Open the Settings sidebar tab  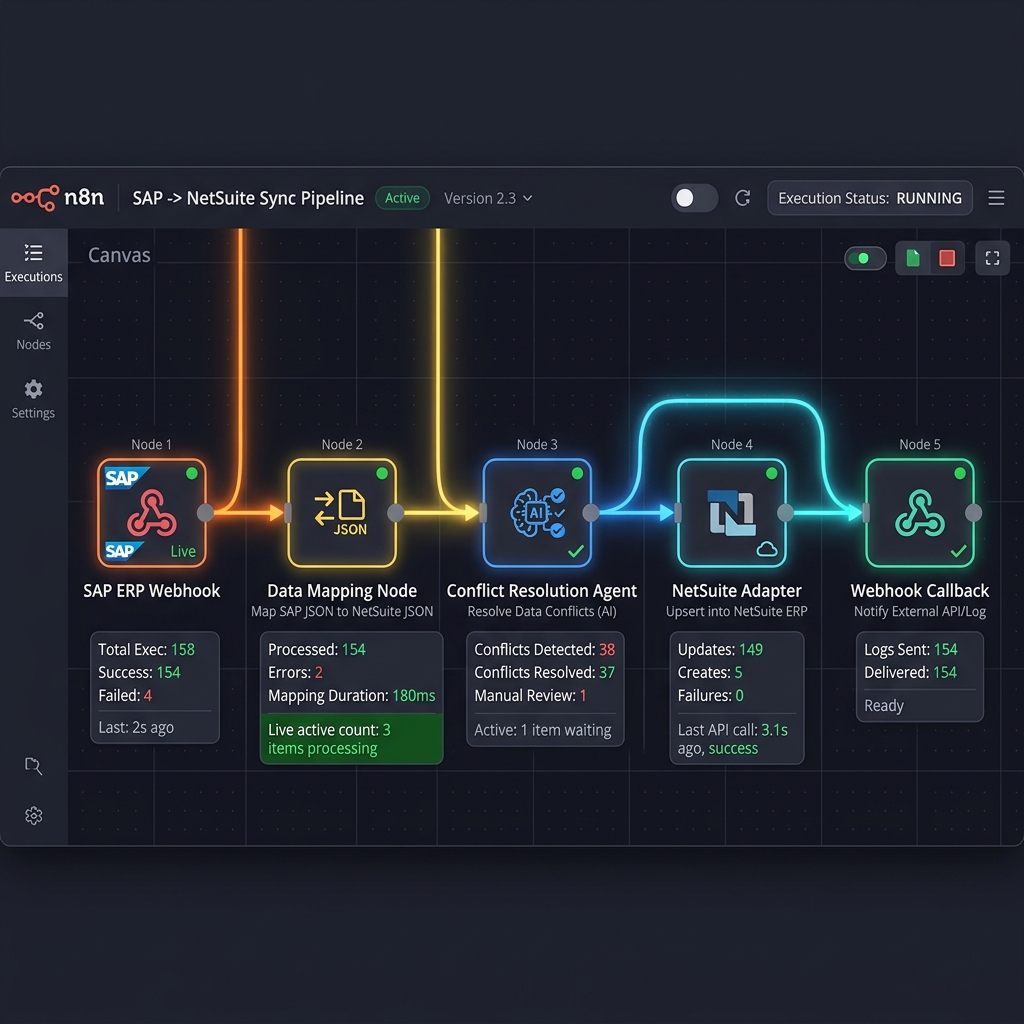33,400
